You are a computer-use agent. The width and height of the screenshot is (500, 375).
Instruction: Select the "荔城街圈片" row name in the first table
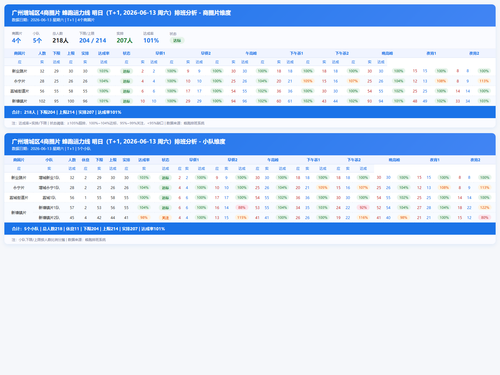(x=19, y=91)
